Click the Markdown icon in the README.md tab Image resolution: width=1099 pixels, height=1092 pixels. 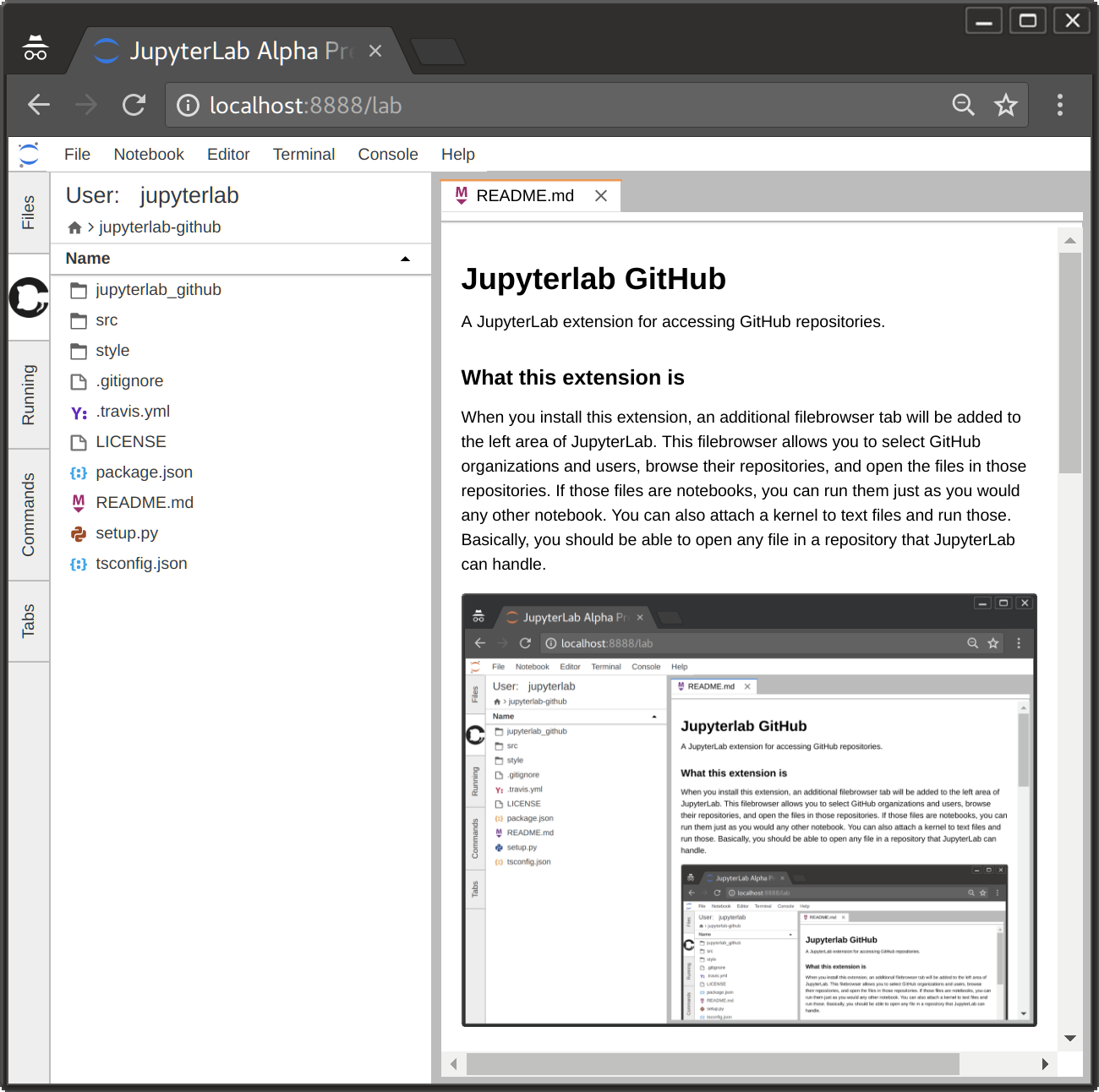click(x=462, y=195)
